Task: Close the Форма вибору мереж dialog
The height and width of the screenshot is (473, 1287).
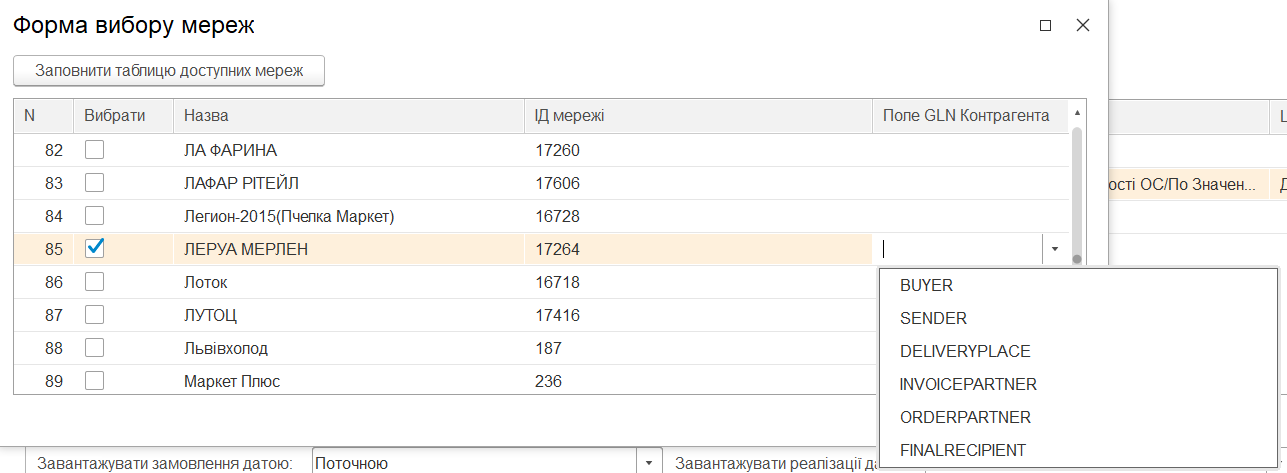Action: pyautogui.click(x=1082, y=26)
